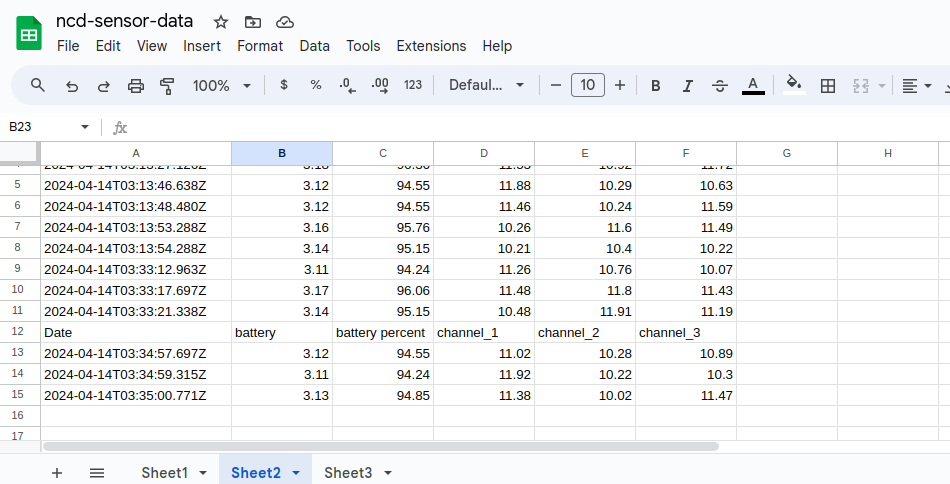950x484 pixels.
Task: Click the select-all corner box
Action: [x=19, y=152]
